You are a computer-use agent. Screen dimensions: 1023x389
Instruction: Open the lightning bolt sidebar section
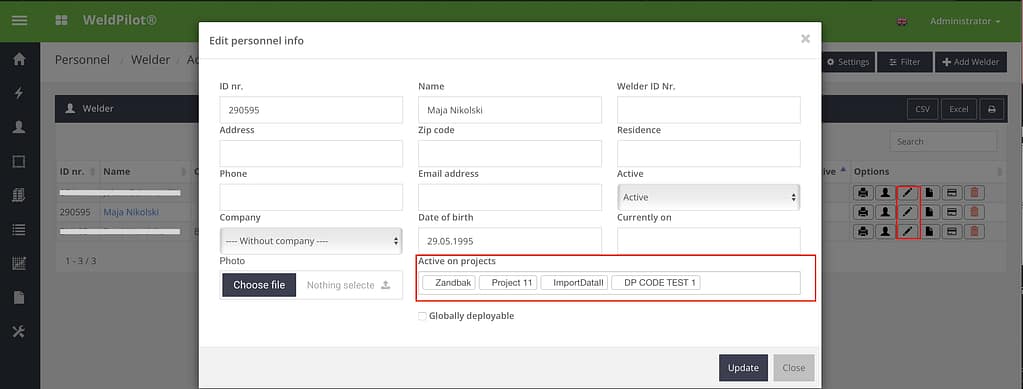coord(19,93)
